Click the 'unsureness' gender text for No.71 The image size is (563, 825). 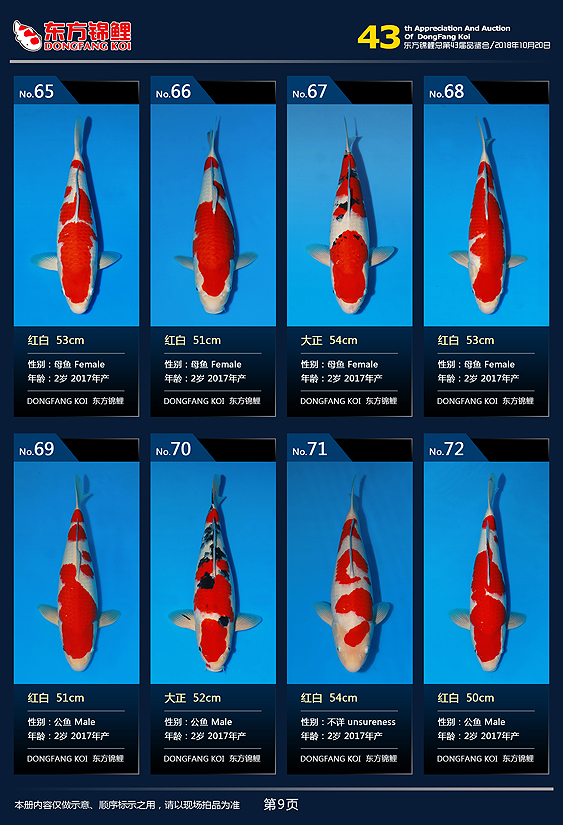coord(371,722)
